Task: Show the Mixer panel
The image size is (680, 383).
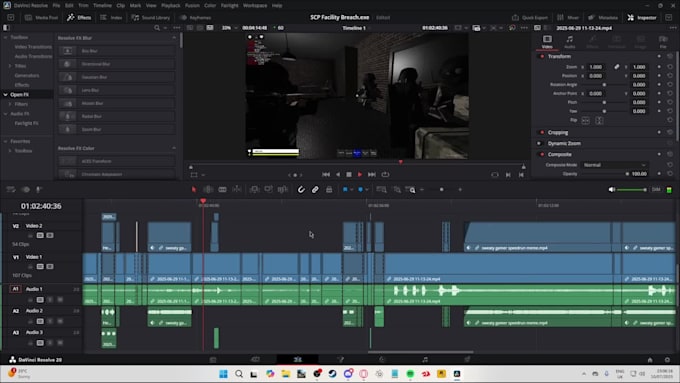Action: 568,17
